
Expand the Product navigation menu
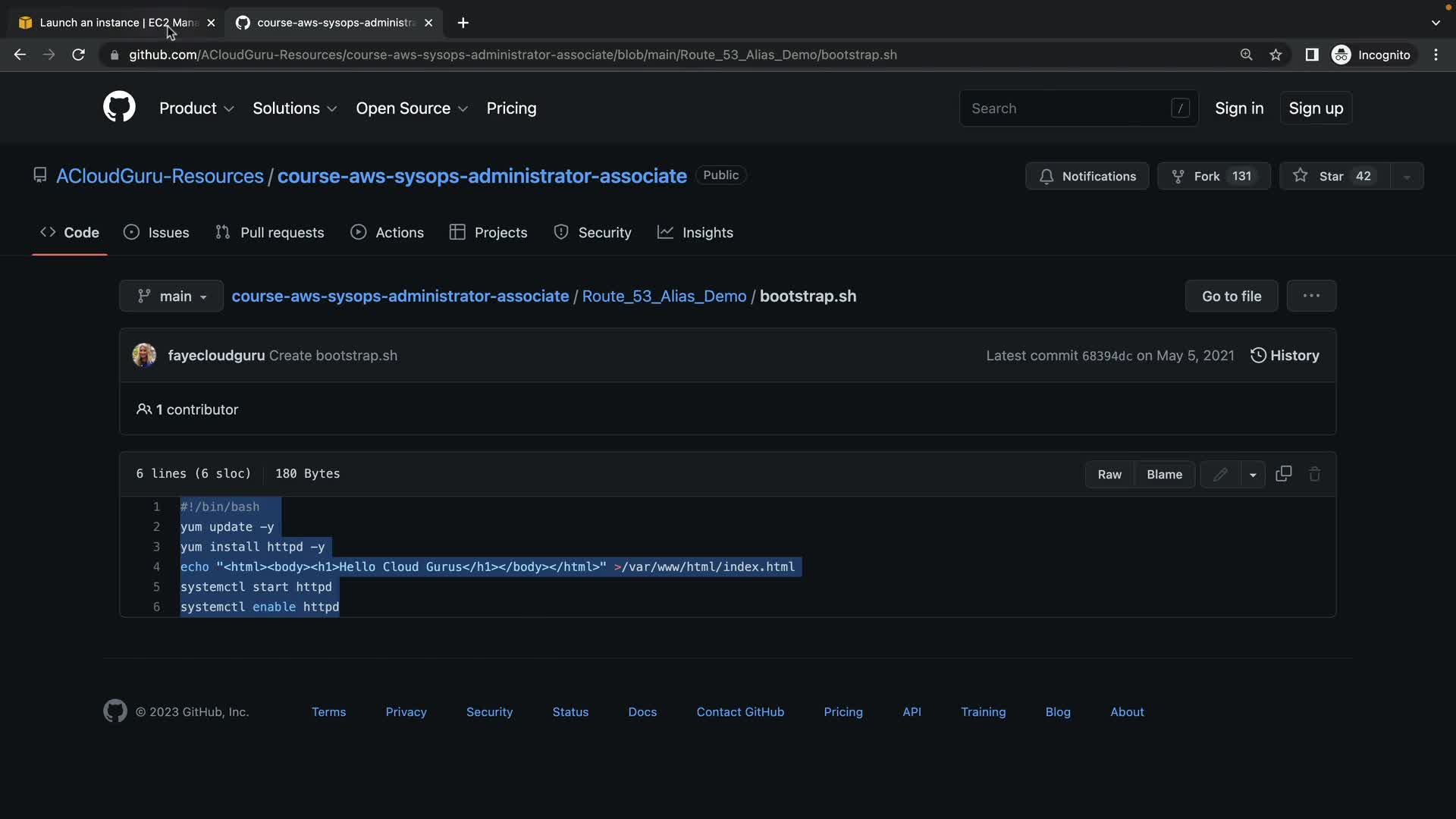point(196,108)
